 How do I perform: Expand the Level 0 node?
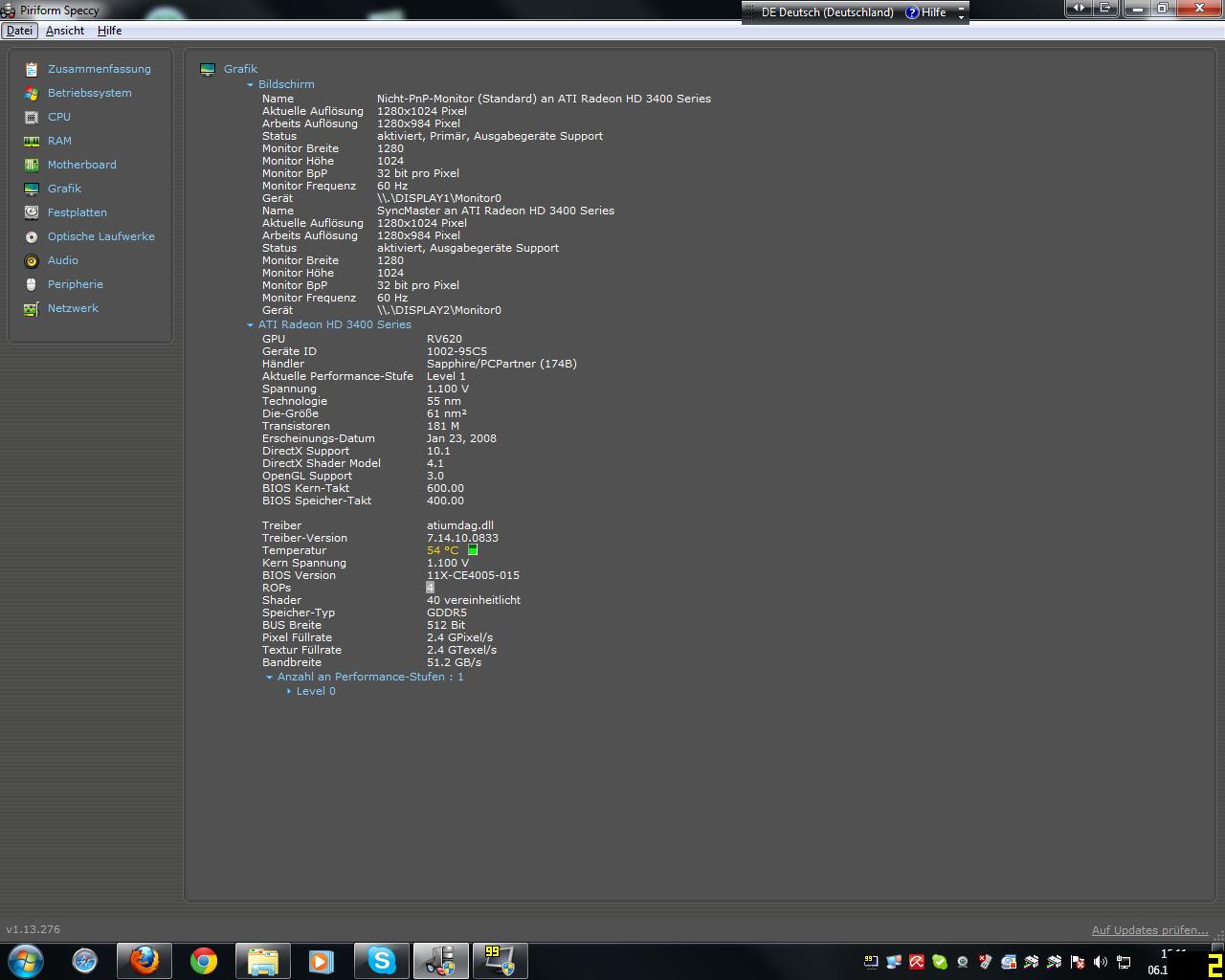(289, 691)
